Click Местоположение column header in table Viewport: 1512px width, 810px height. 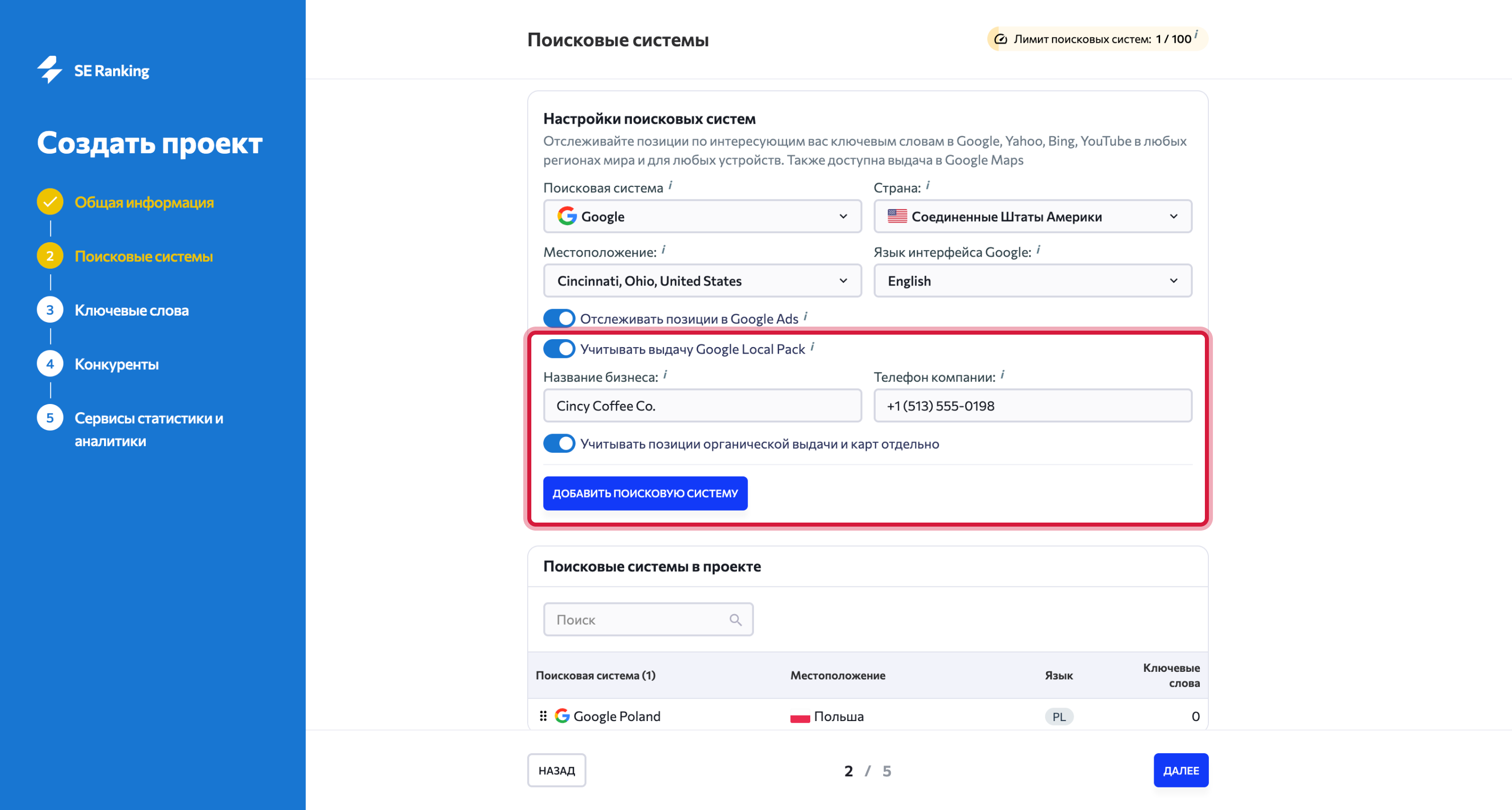click(837, 676)
